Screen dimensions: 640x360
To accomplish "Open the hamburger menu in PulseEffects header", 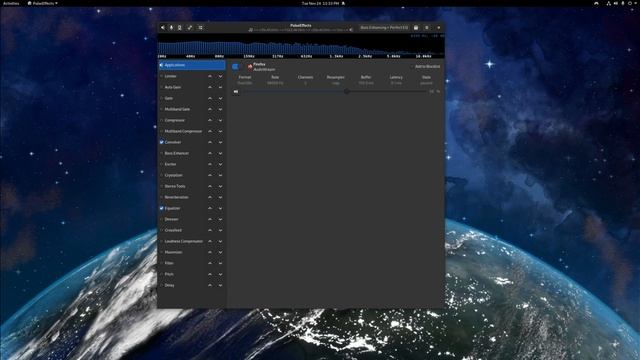I will point(427,28).
